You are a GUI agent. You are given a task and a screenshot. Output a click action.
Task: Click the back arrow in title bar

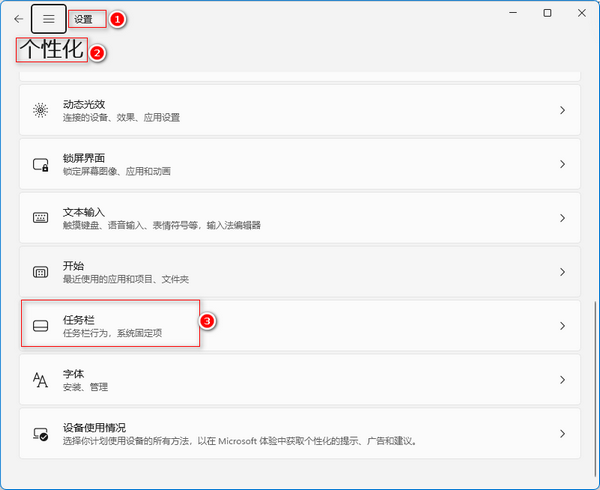click(18, 19)
